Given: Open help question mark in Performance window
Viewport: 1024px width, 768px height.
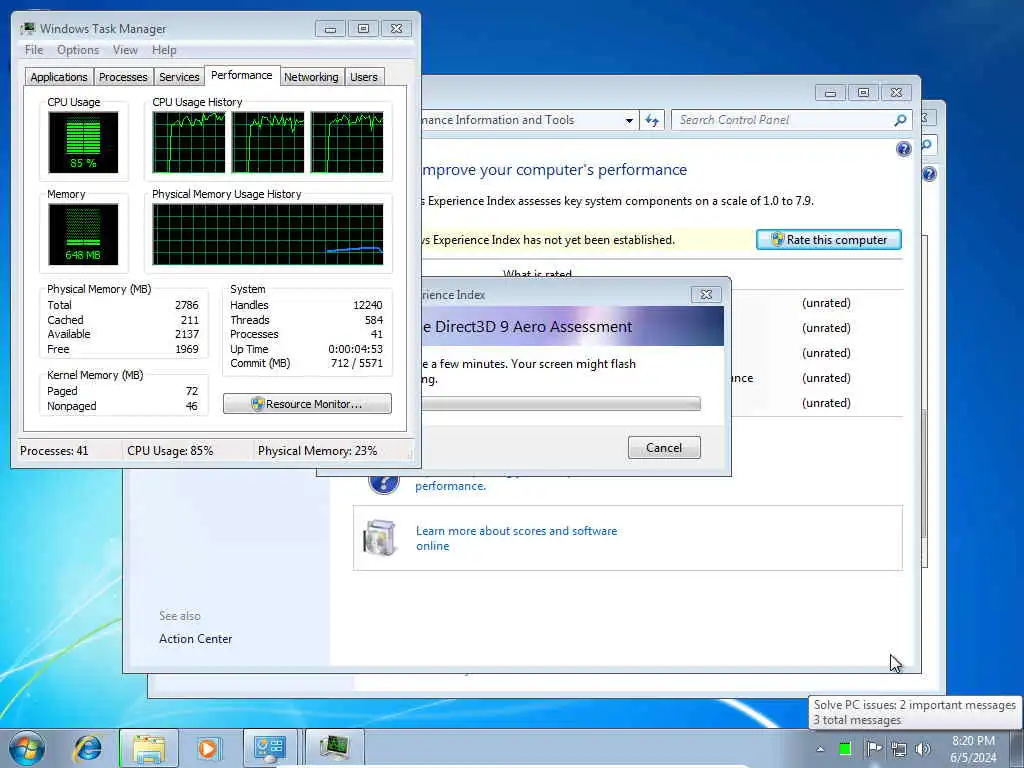Looking at the screenshot, I should tap(904, 150).
